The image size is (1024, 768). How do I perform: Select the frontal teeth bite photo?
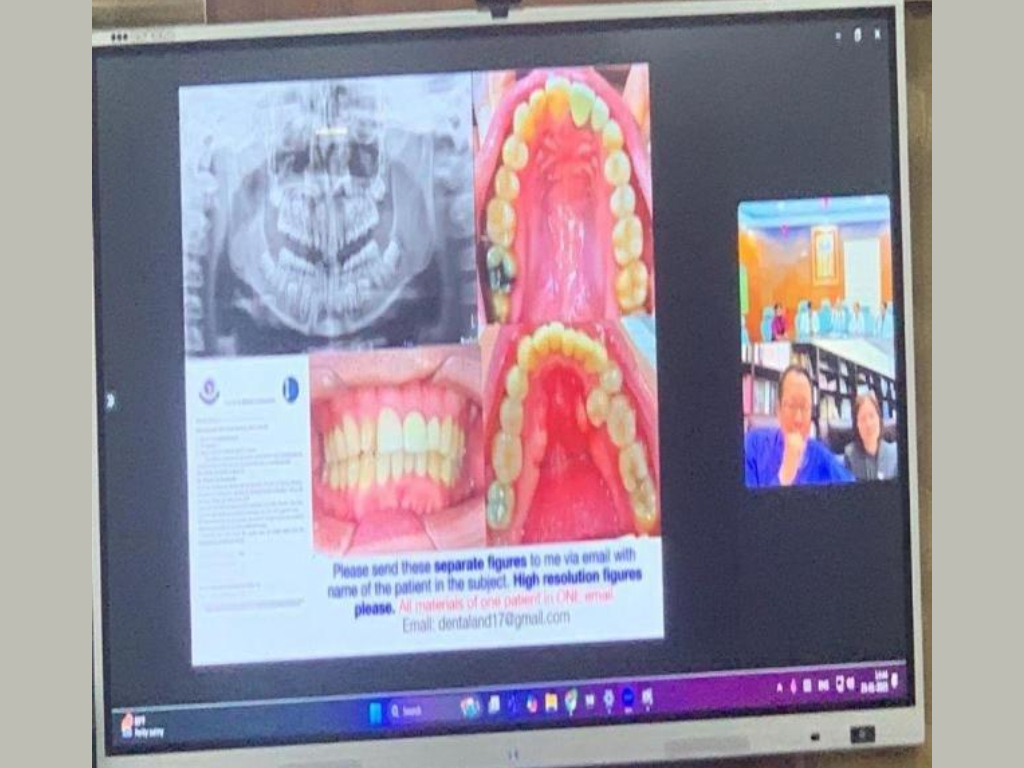[396, 448]
